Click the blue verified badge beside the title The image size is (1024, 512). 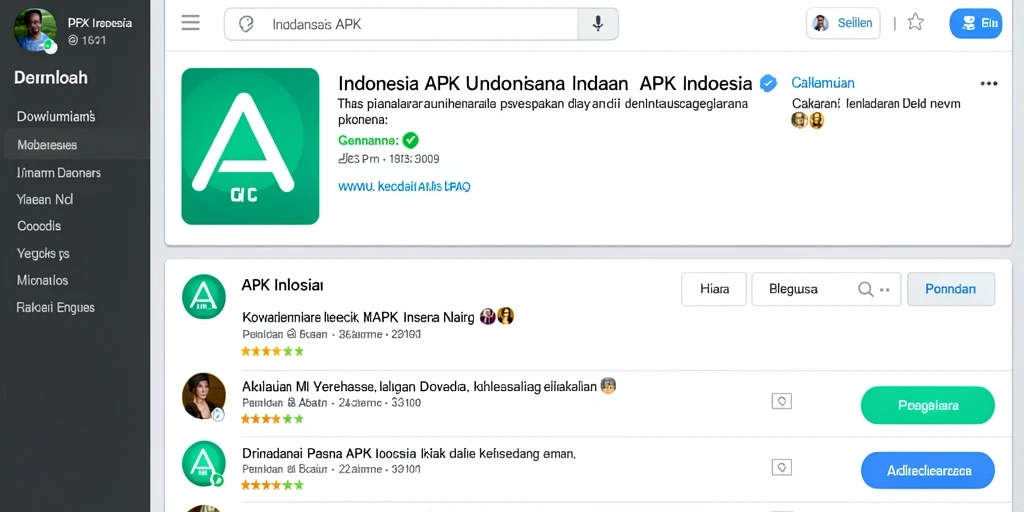pos(769,83)
